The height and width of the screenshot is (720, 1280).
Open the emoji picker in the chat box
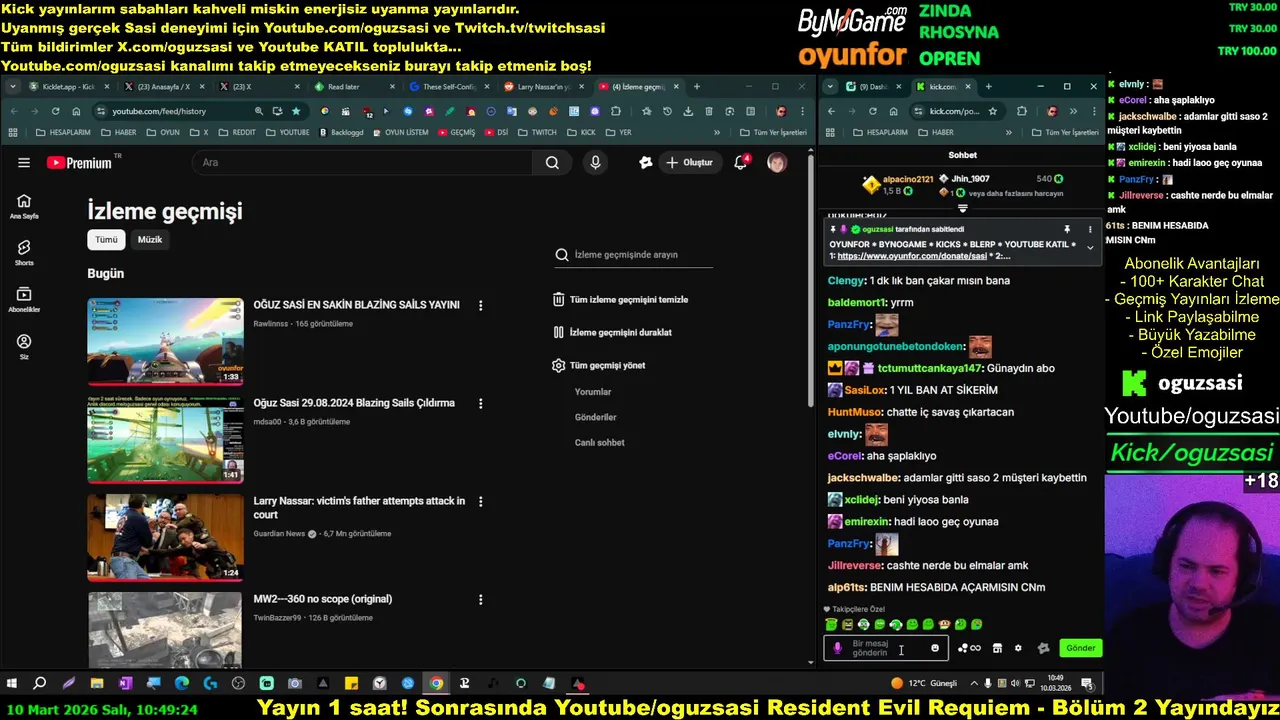pyautogui.click(x=935, y=648)
